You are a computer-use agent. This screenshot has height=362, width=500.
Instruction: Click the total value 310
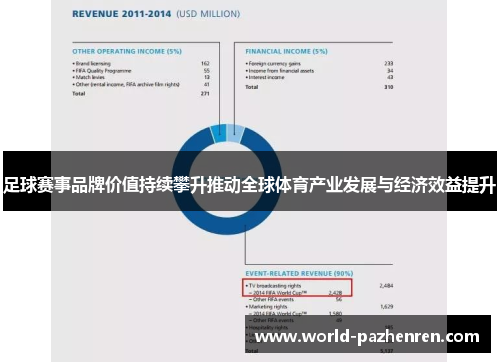coord(389,87)
